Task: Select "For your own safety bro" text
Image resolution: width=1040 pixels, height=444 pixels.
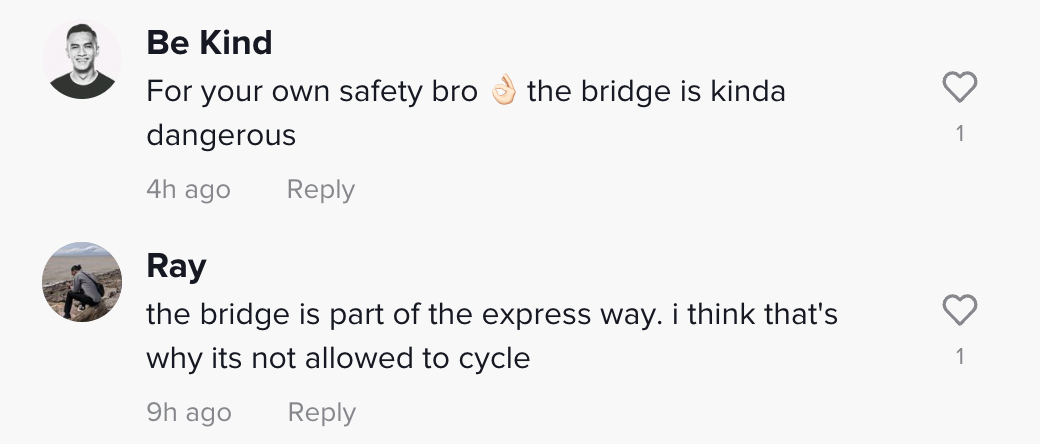Action: (312, 91)
